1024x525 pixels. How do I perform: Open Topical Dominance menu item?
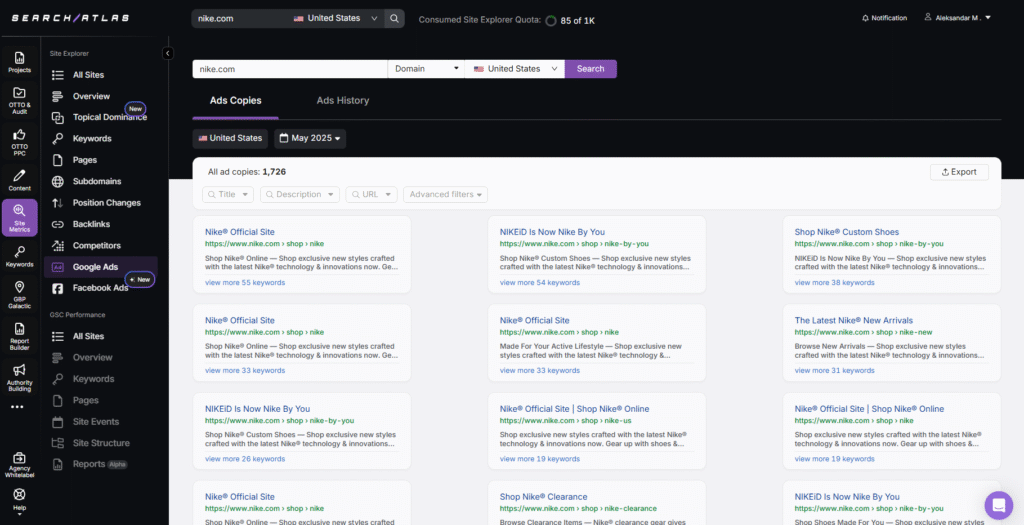pos(110,118)
